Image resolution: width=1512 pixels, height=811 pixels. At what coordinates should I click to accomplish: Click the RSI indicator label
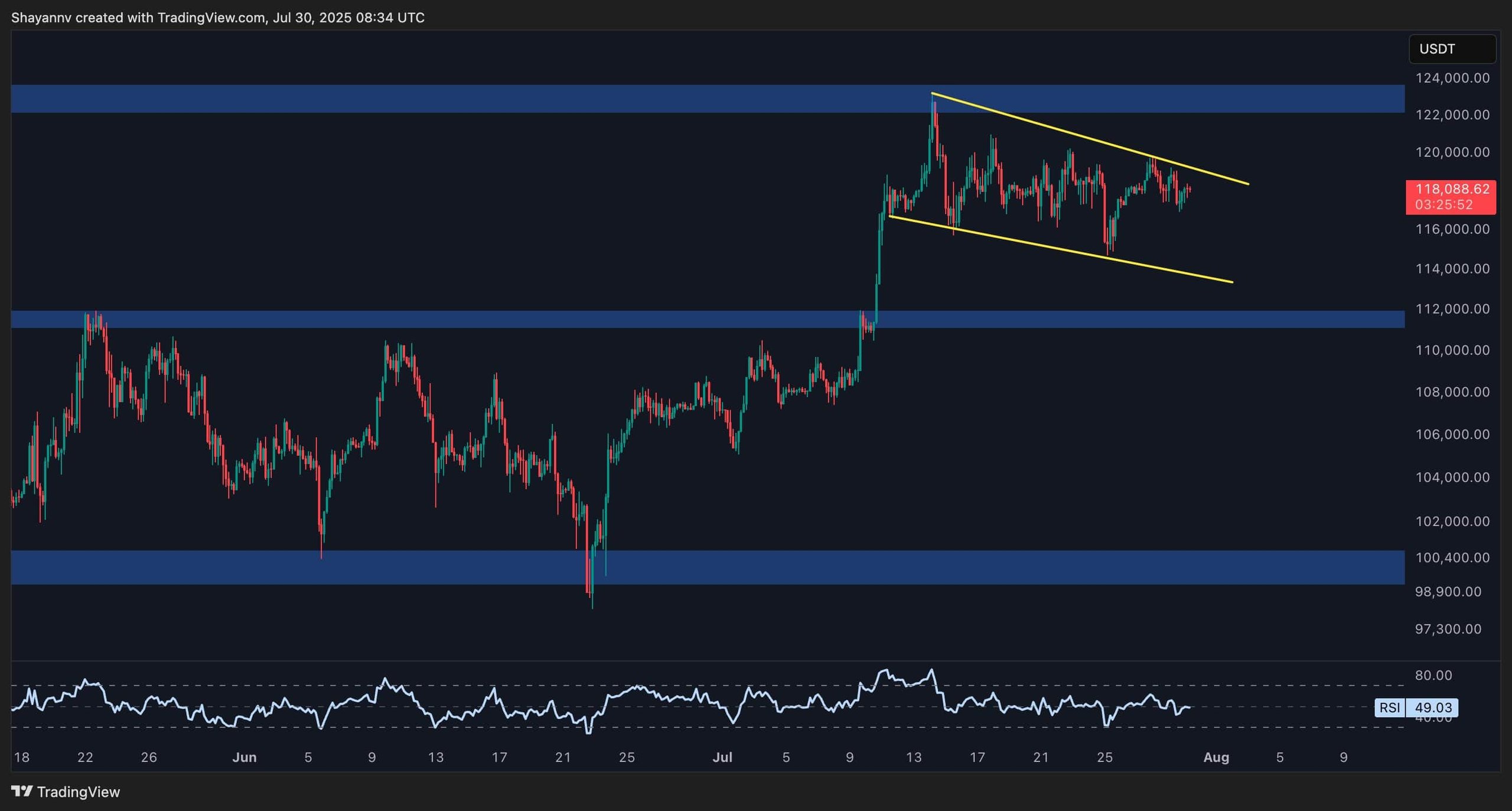click(x=1390, y=707)
